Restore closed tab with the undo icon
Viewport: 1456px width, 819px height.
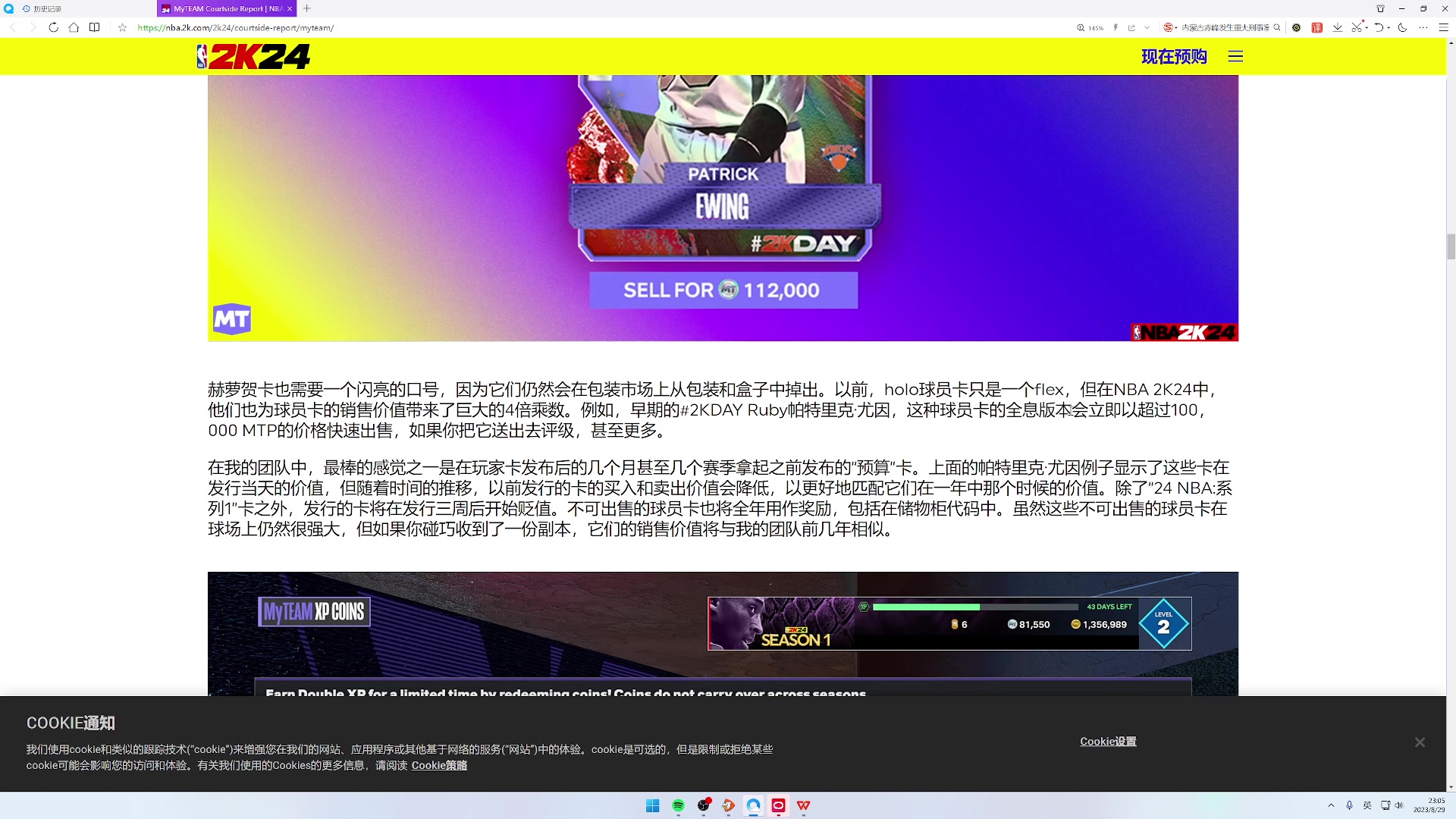pyautogui.click(x=1379, y=27)
